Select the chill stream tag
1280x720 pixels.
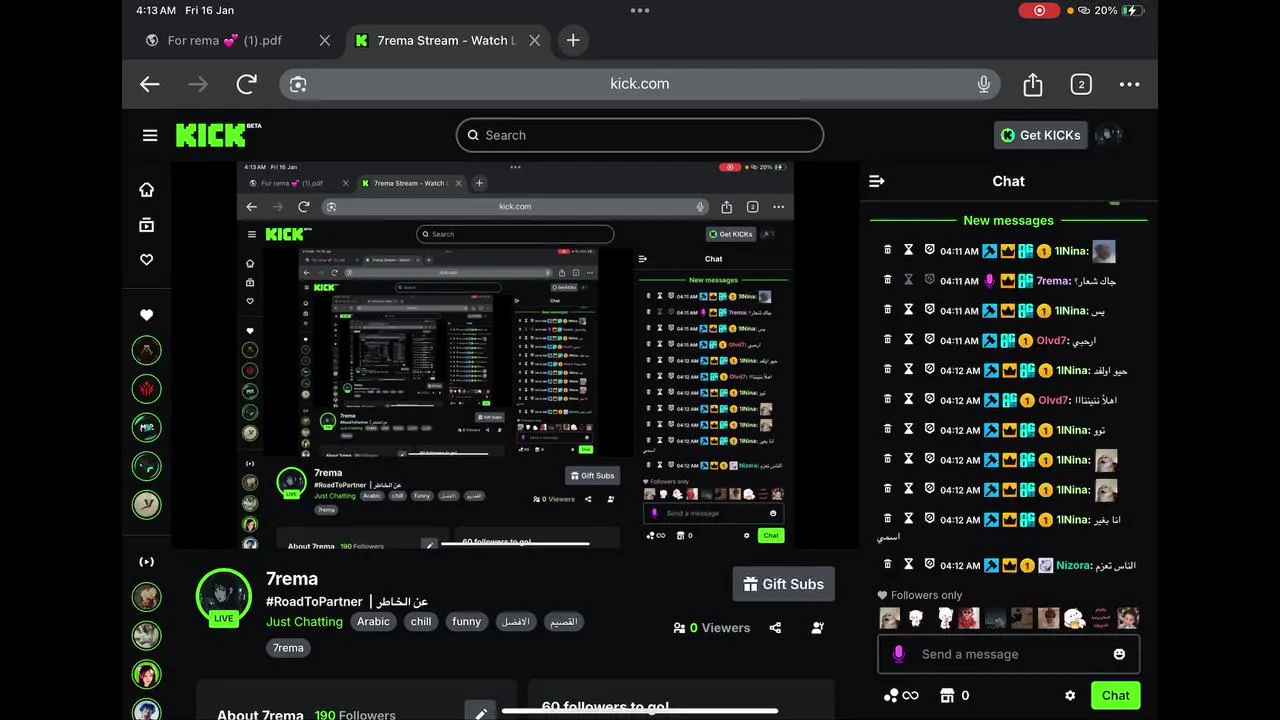[421, 621]
